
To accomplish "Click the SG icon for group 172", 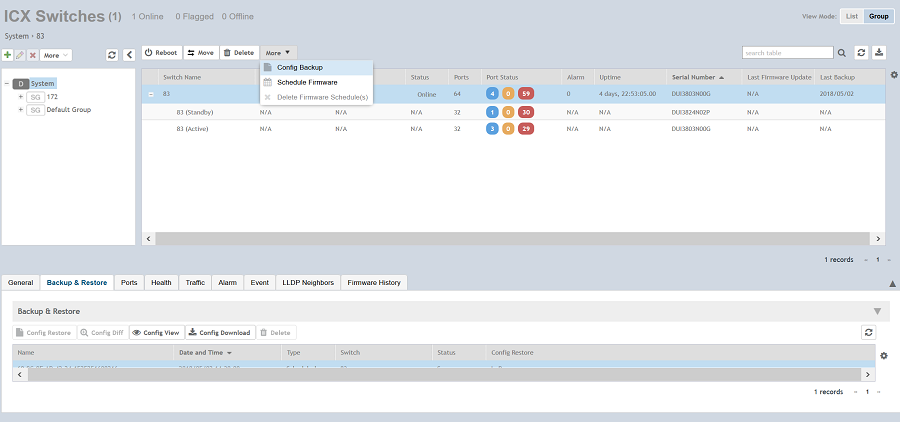I will coord(35,97).
